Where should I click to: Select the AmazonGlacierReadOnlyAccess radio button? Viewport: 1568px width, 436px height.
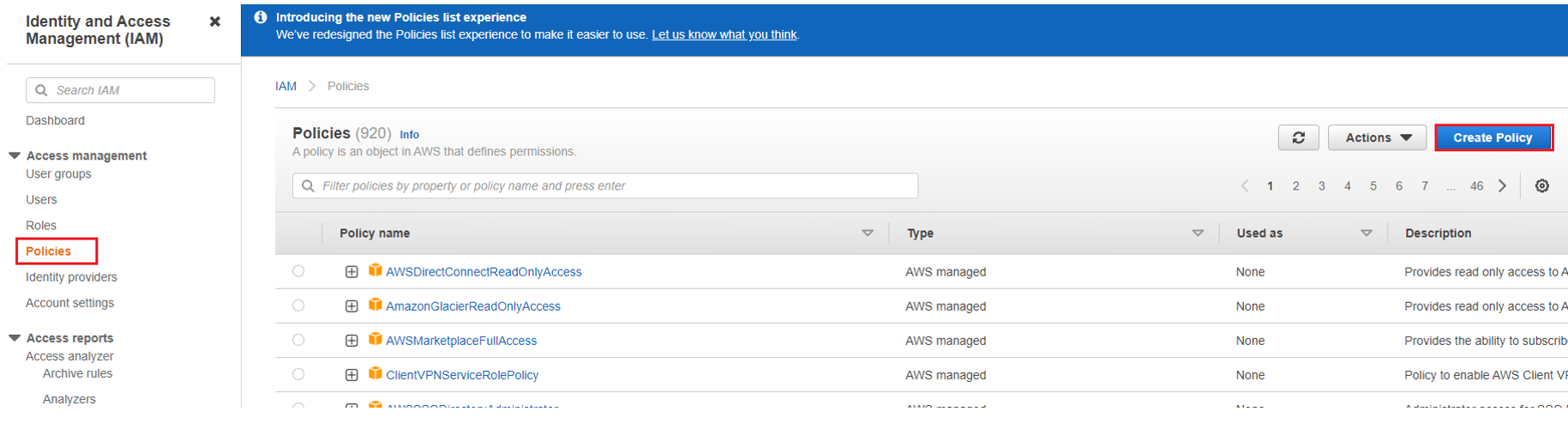[x=298, y=306]
